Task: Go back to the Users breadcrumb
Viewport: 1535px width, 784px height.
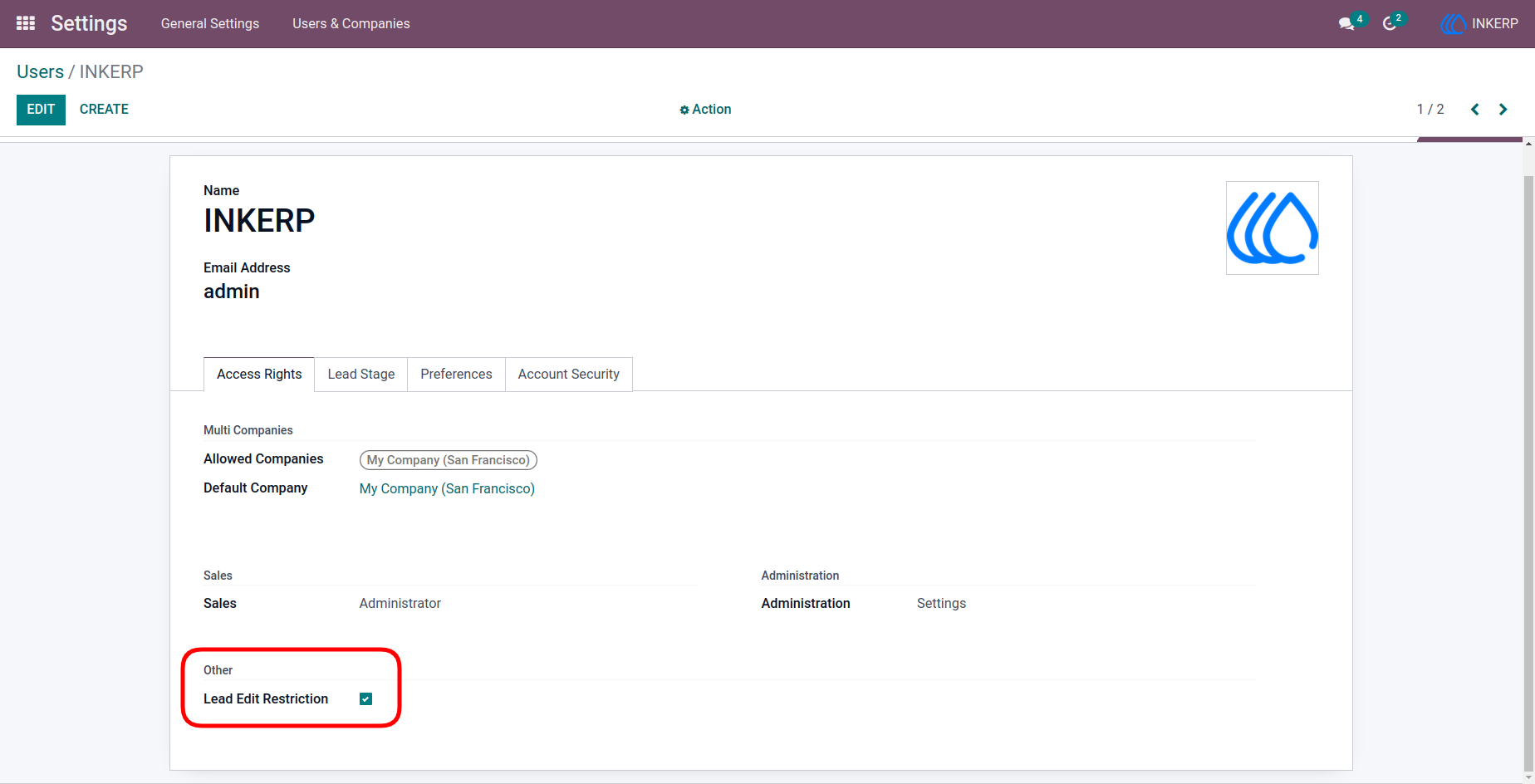Action: click(40, 72)
